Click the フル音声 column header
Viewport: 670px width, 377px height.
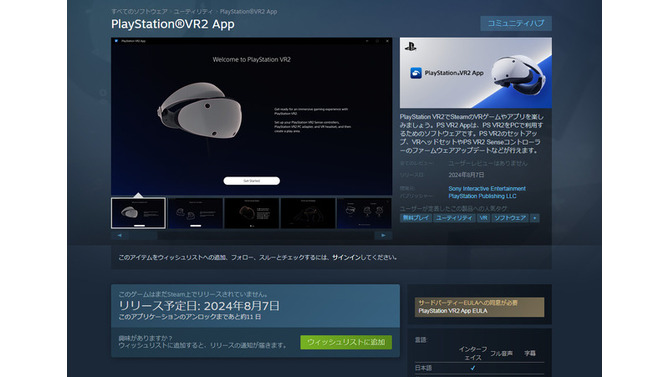tap(501, 353)
